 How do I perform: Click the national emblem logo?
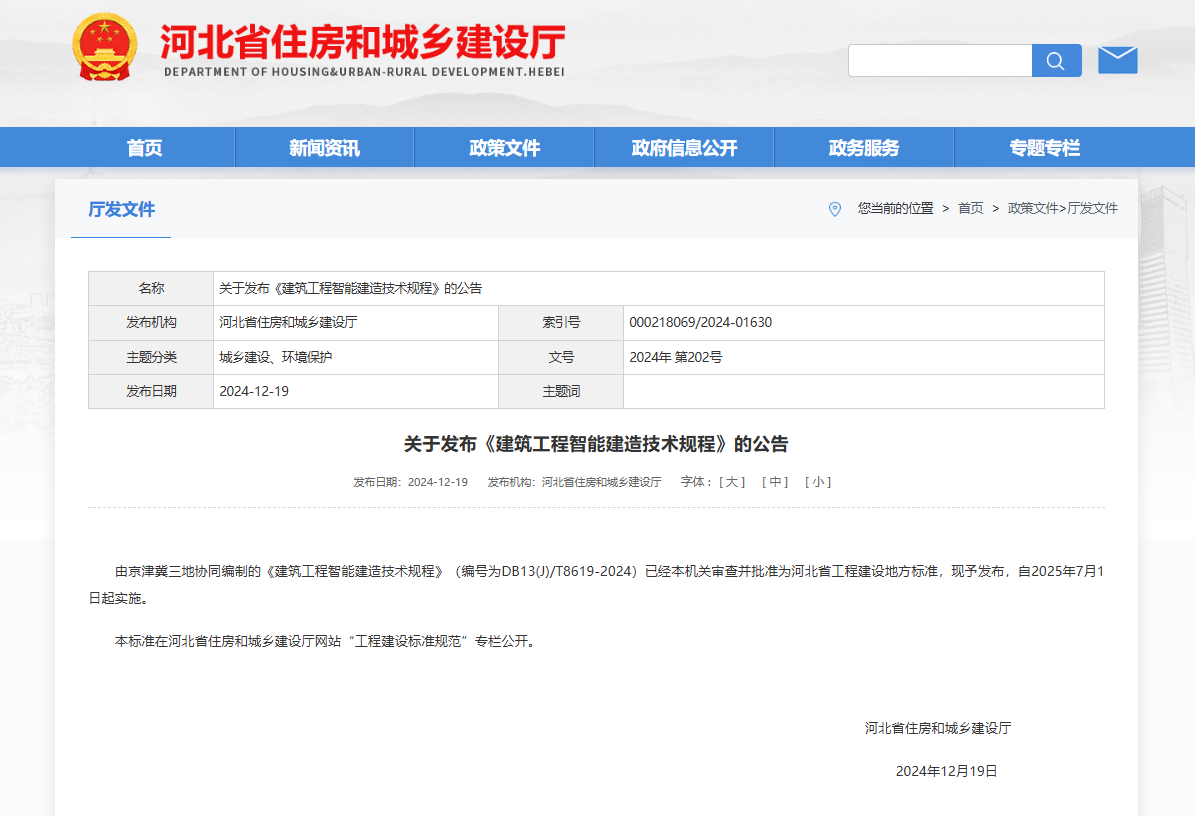click(x=104, y=47)
